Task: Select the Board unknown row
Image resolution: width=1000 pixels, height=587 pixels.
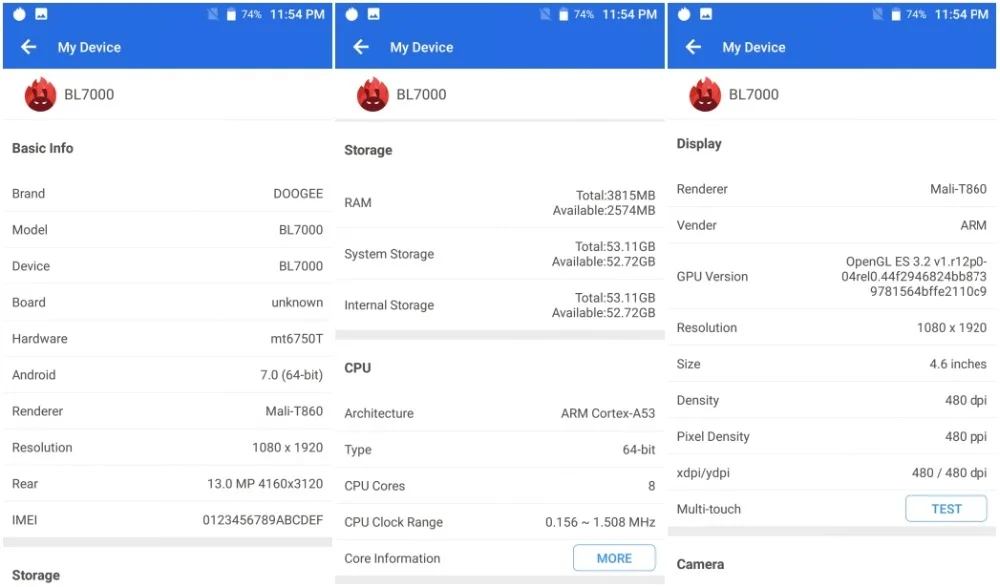Action: (x=167, y=302)
